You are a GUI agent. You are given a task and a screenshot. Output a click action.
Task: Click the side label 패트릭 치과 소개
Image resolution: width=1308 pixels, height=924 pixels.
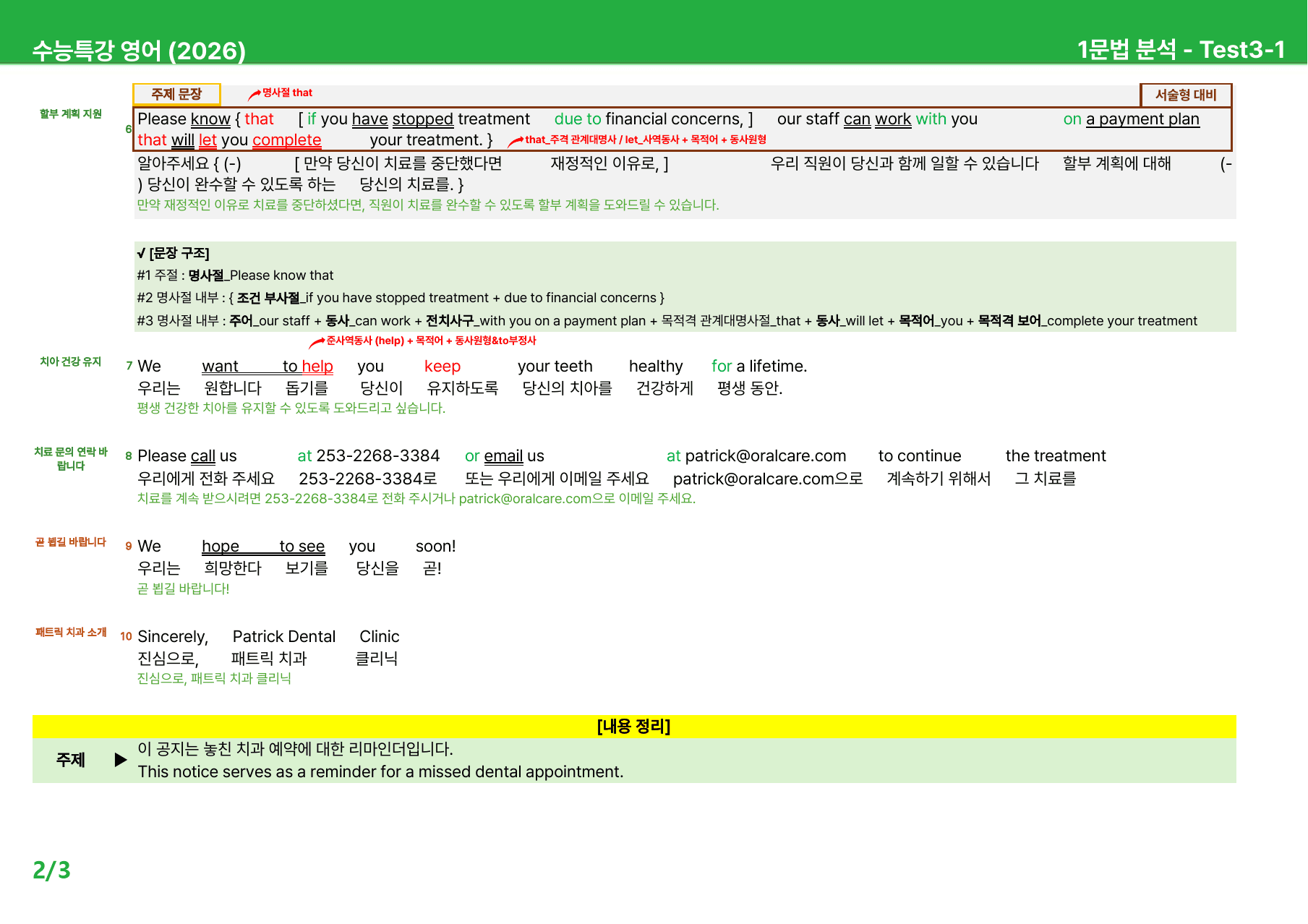pyautogui.click(x=71, y=632)
